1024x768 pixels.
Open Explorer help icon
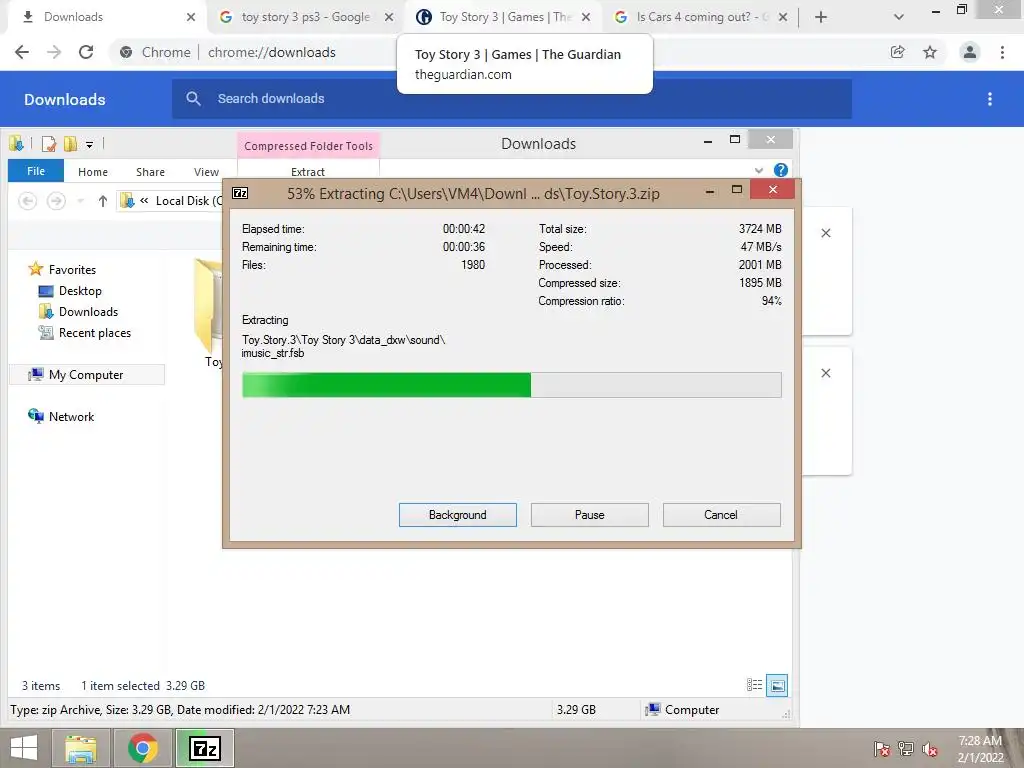tap(780, 170)
